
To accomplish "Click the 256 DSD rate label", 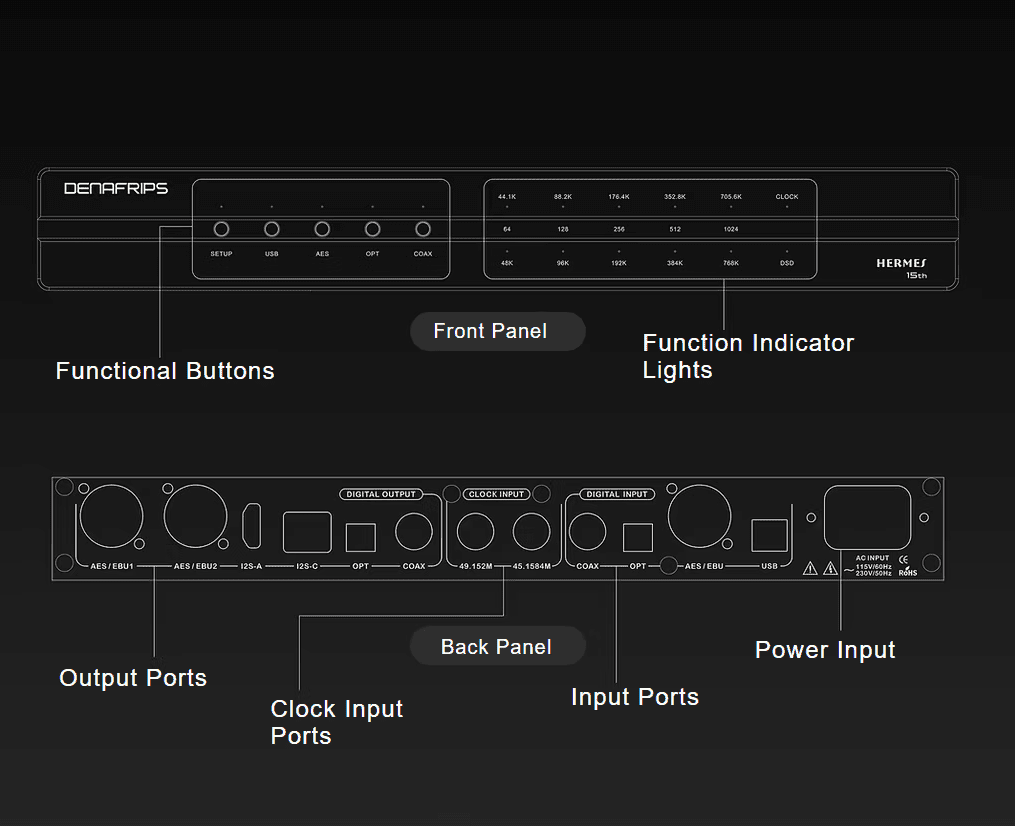I will pyautogui.click(x=619, y=229).
